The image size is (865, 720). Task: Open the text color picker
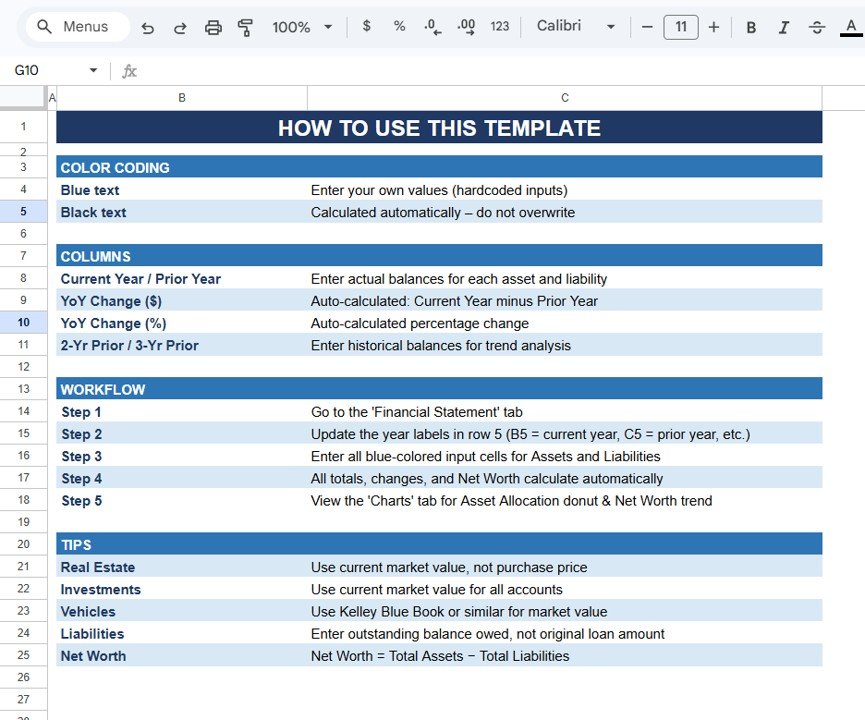click(x=850, y=28)
